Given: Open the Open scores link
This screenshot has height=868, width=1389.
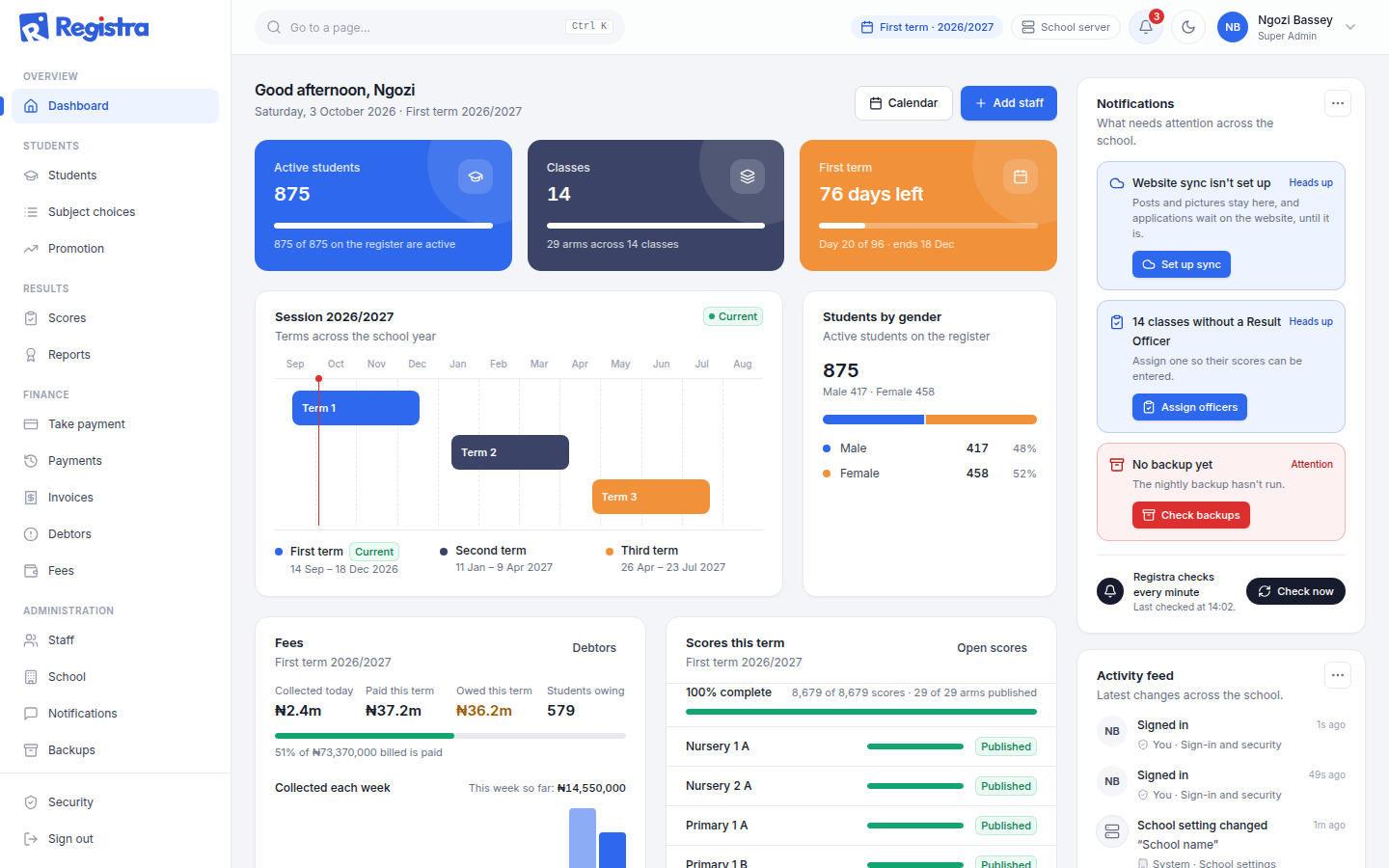Looking at the screenshot, I should tap(992, 648).
